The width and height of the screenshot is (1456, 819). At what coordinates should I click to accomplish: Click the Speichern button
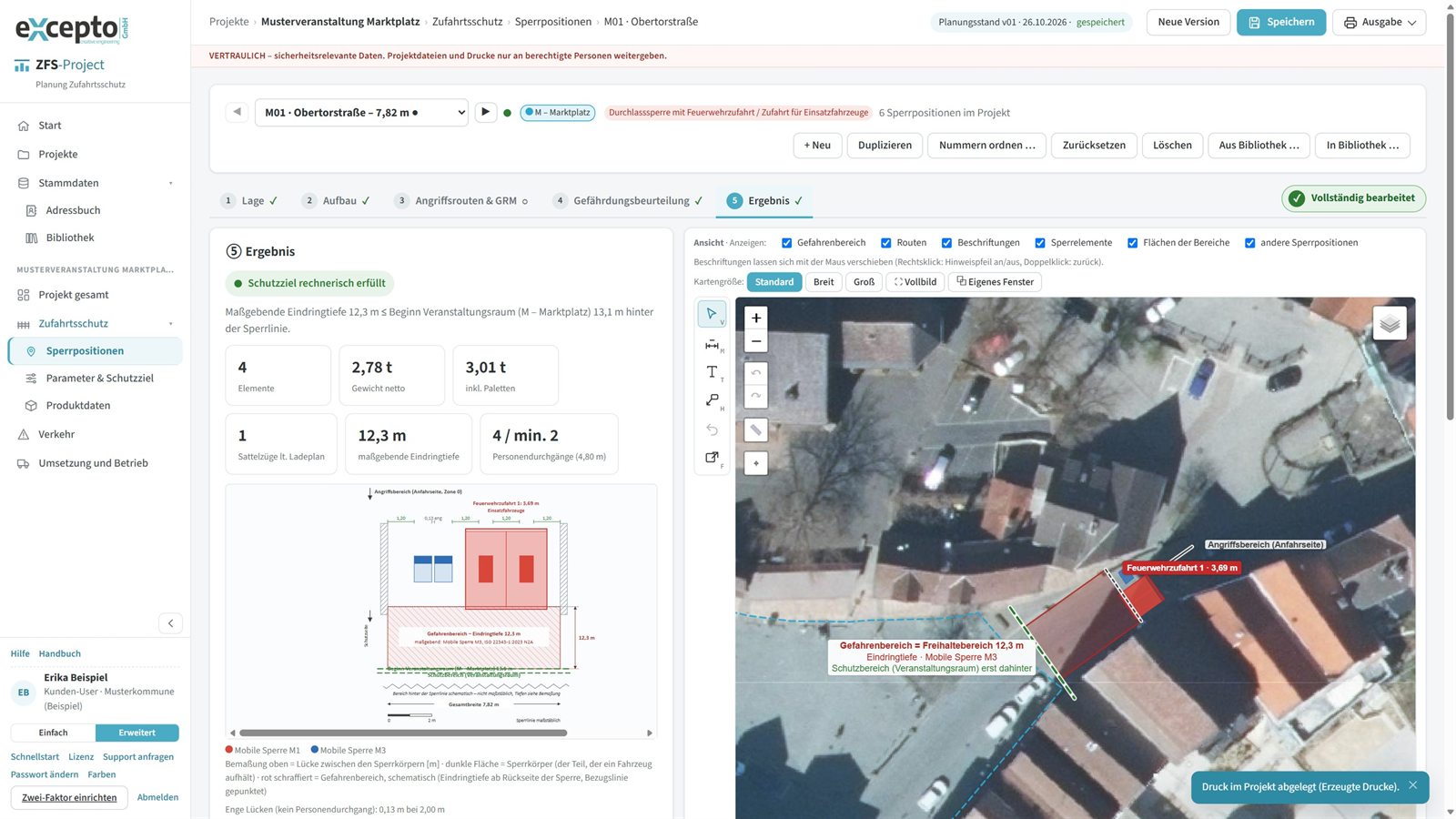[x=1281, y=22]
